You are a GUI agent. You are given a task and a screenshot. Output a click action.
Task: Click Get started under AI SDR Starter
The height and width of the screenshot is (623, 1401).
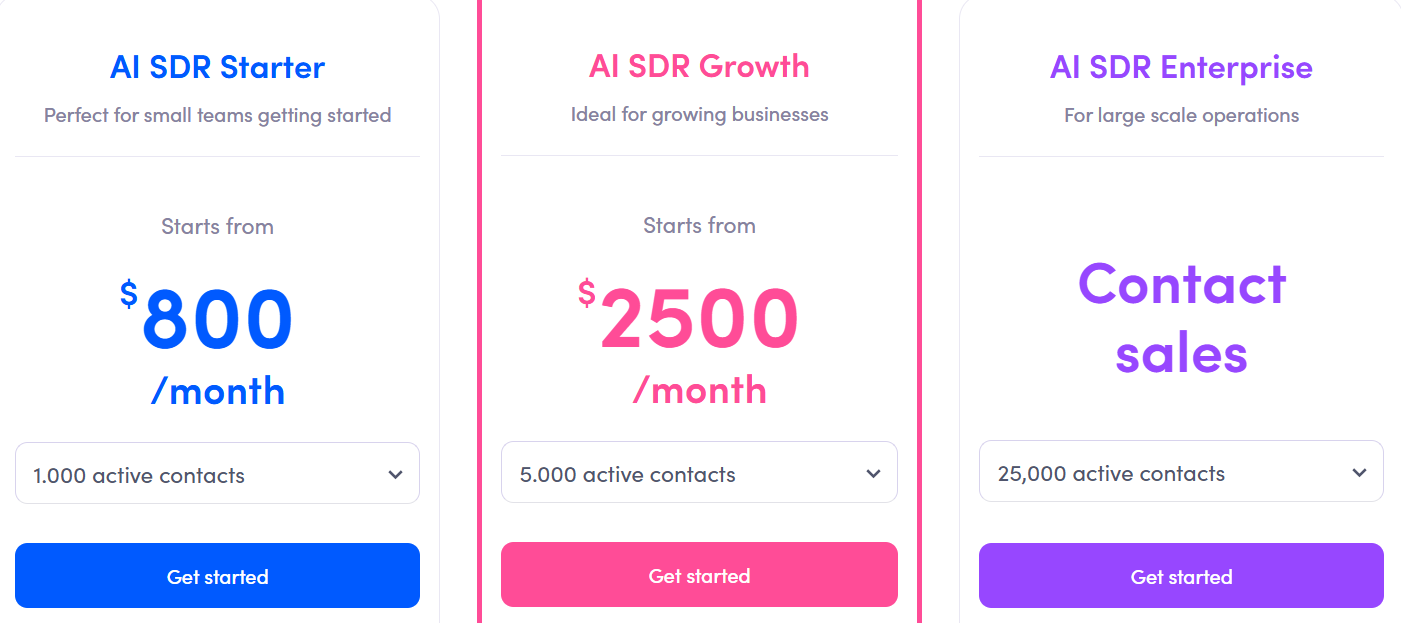(217, 576)
